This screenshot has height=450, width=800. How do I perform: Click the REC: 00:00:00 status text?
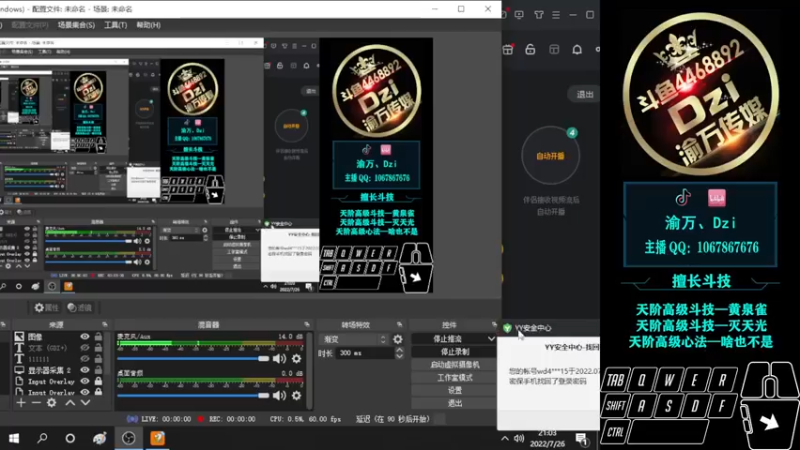tap(232, 419)
